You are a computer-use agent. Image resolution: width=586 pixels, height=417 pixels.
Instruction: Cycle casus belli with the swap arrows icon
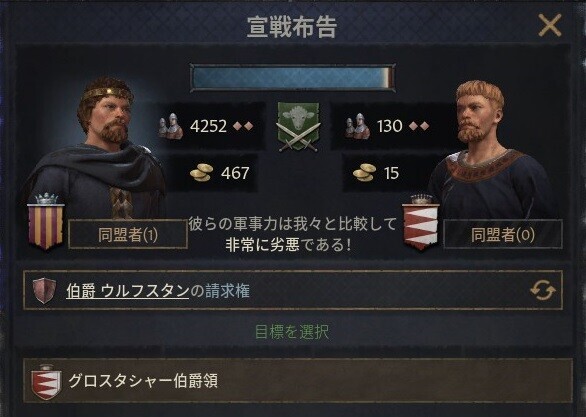pyautogui.click(x=543, y=291)
